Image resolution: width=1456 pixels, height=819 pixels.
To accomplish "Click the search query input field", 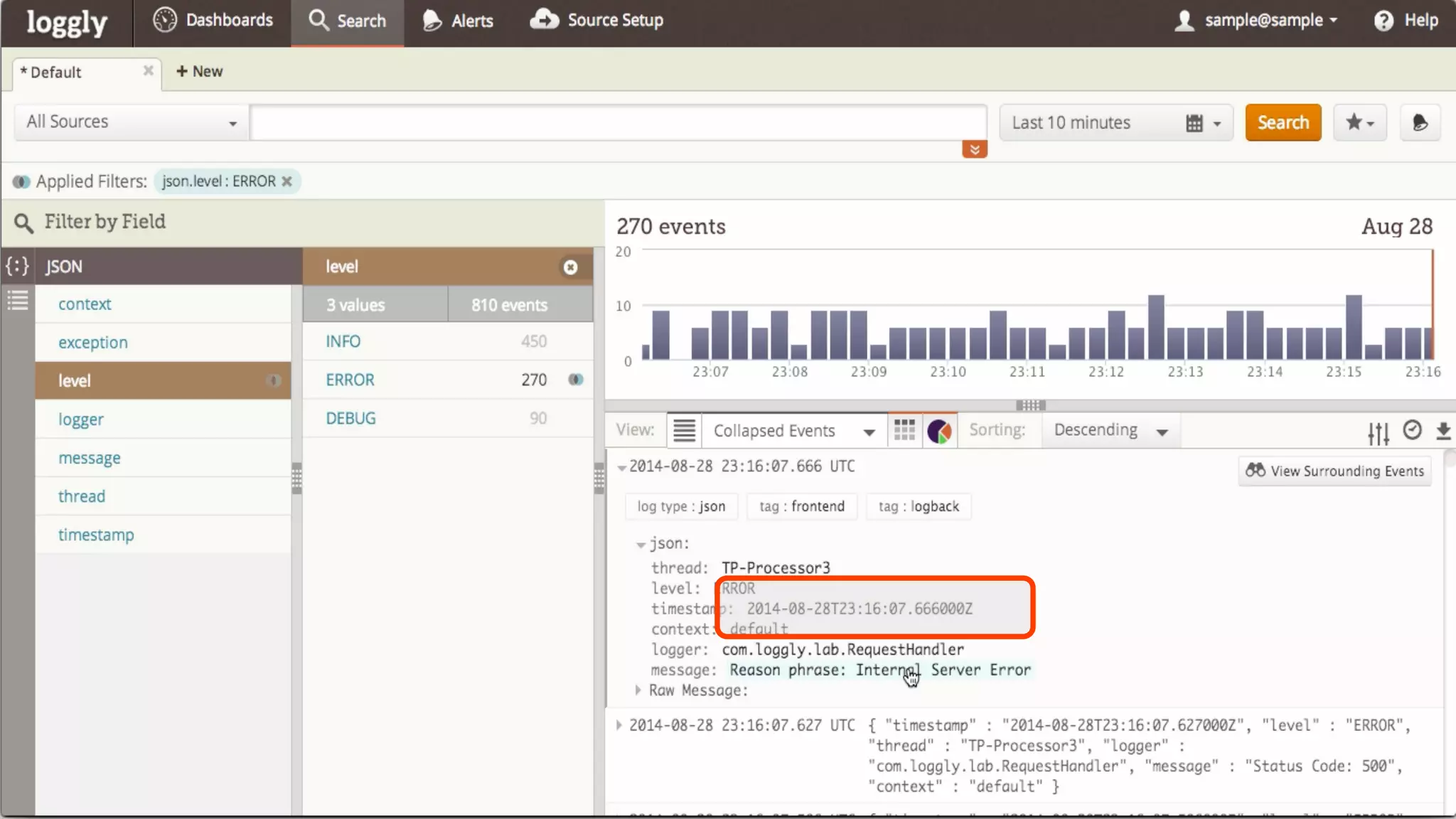I will 617,122.
